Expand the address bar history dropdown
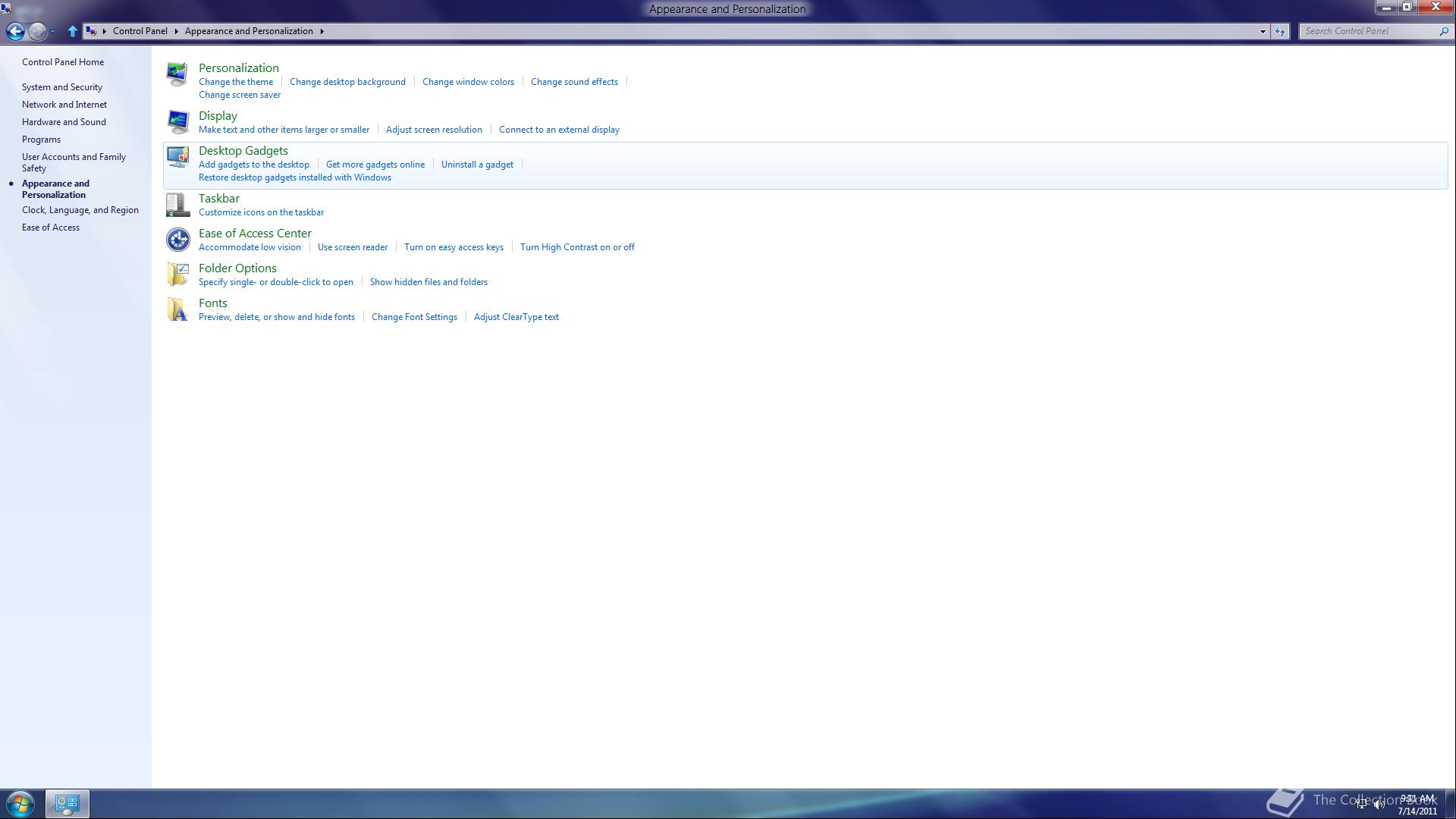 pos(1263,31)
